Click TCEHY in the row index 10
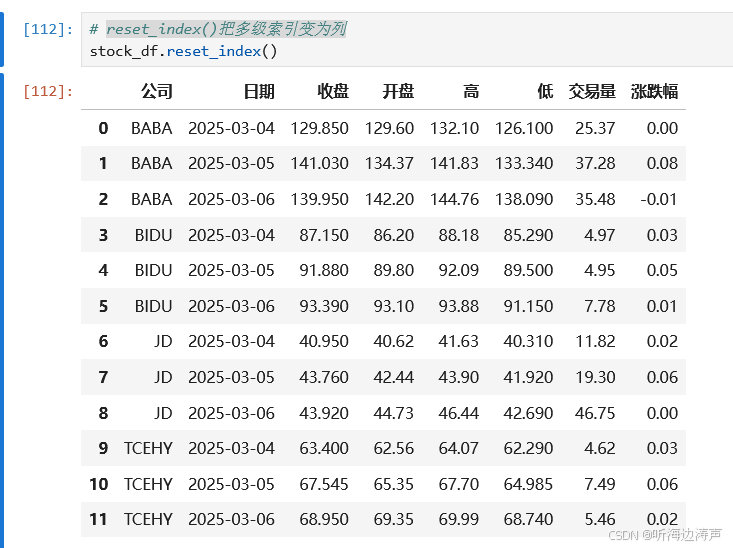Image resolution: width=733 pixels, height=548 pixels. pyautogui.click(x=148, y=484)
